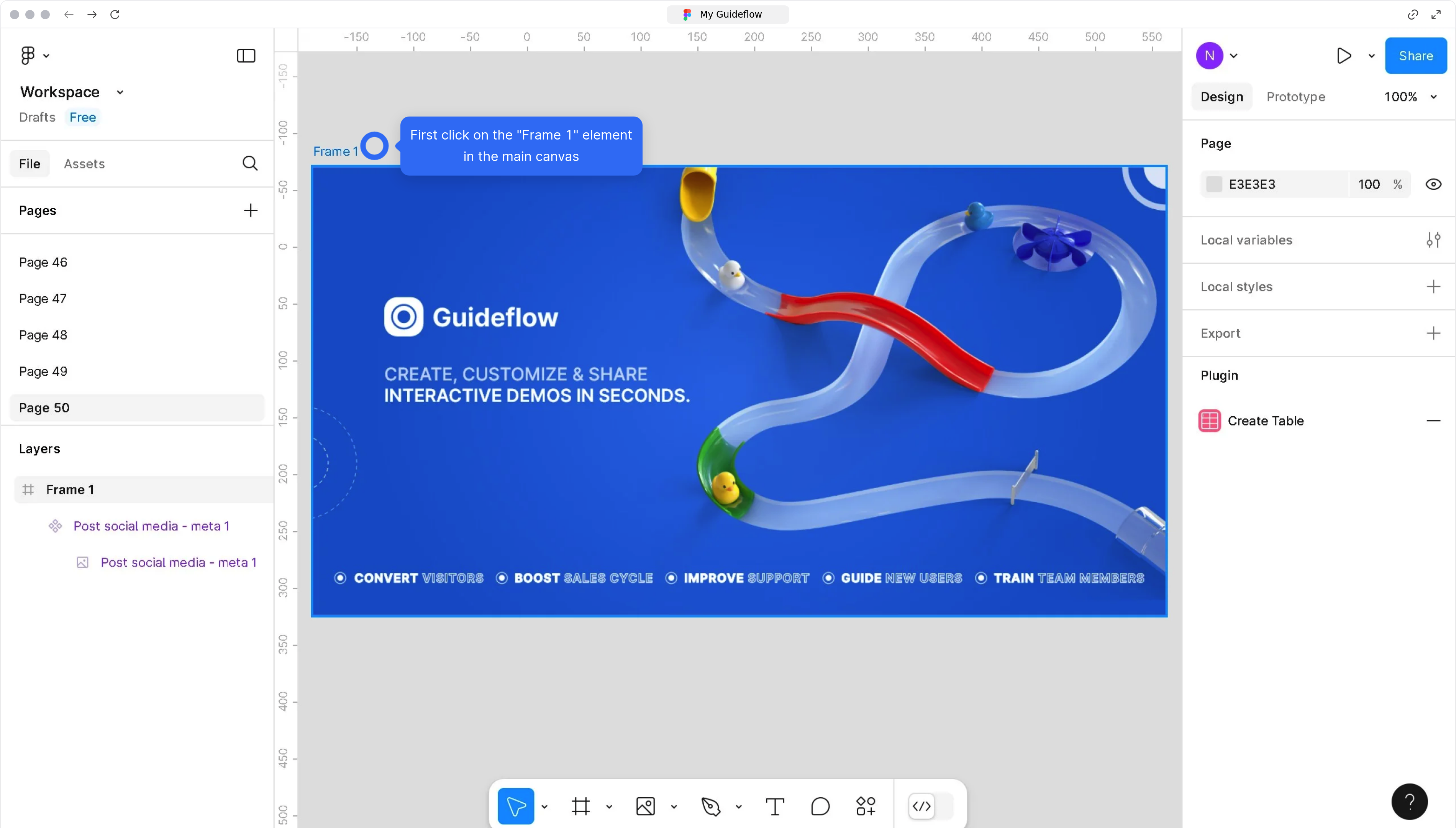
Task: Select the Text tool
Action: click(775, 806)
